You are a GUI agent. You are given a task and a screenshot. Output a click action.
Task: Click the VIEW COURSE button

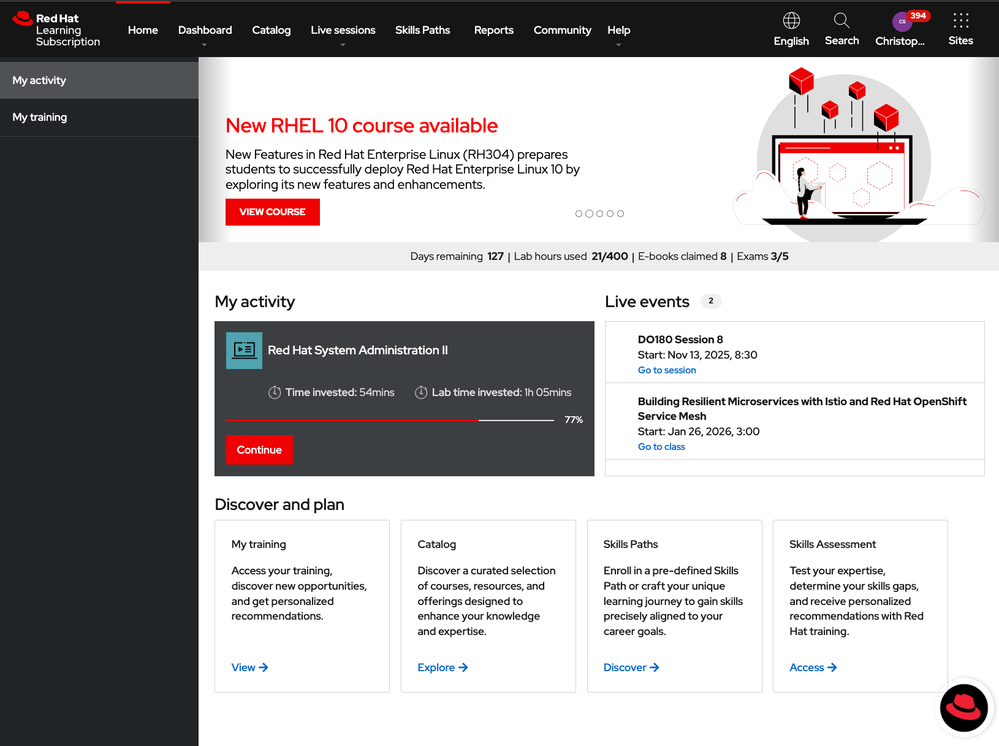(272, 212)
